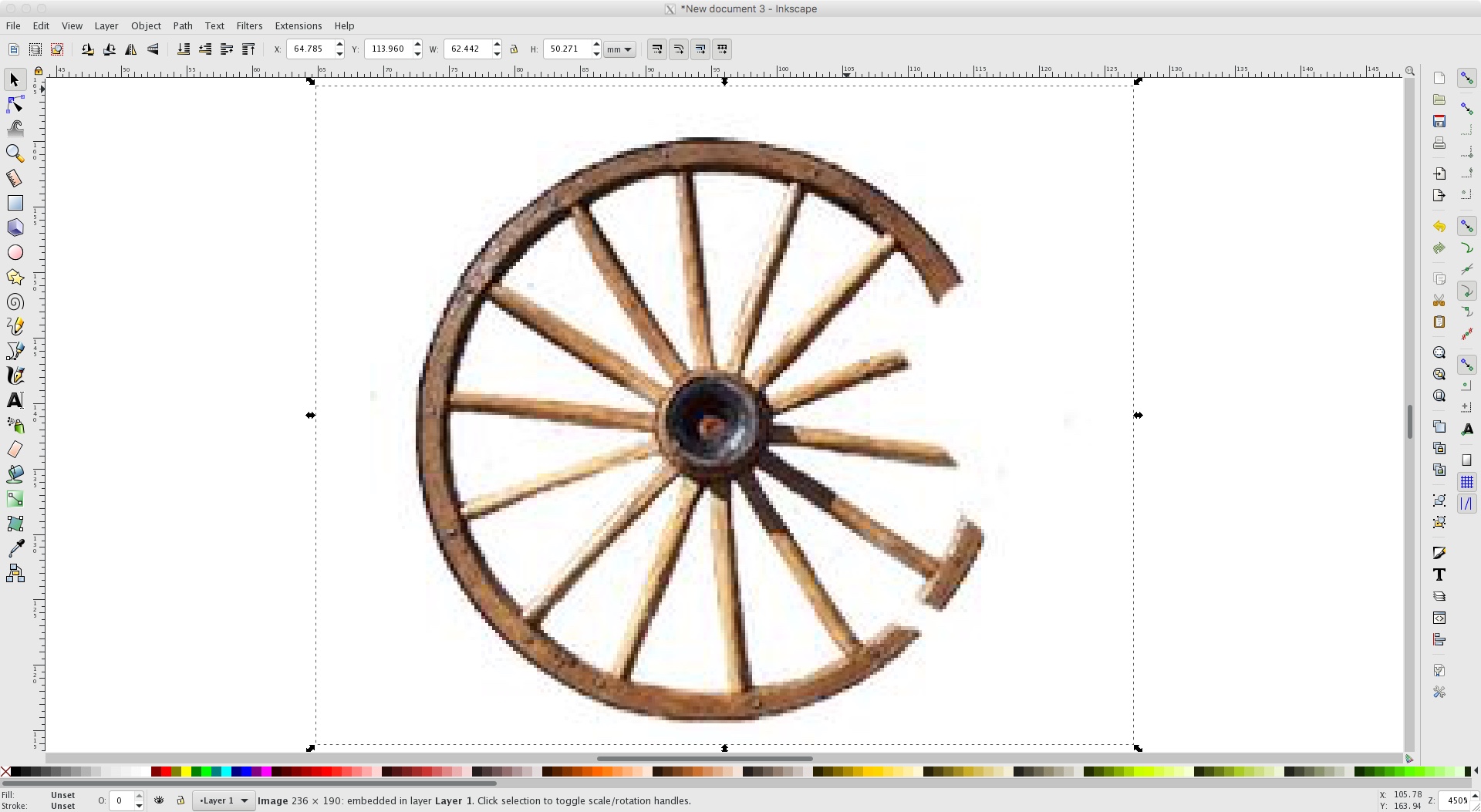This screenshot has height=812, width=1481.
Task: Open the Extensions menu
Action: [x=299, y=25]
